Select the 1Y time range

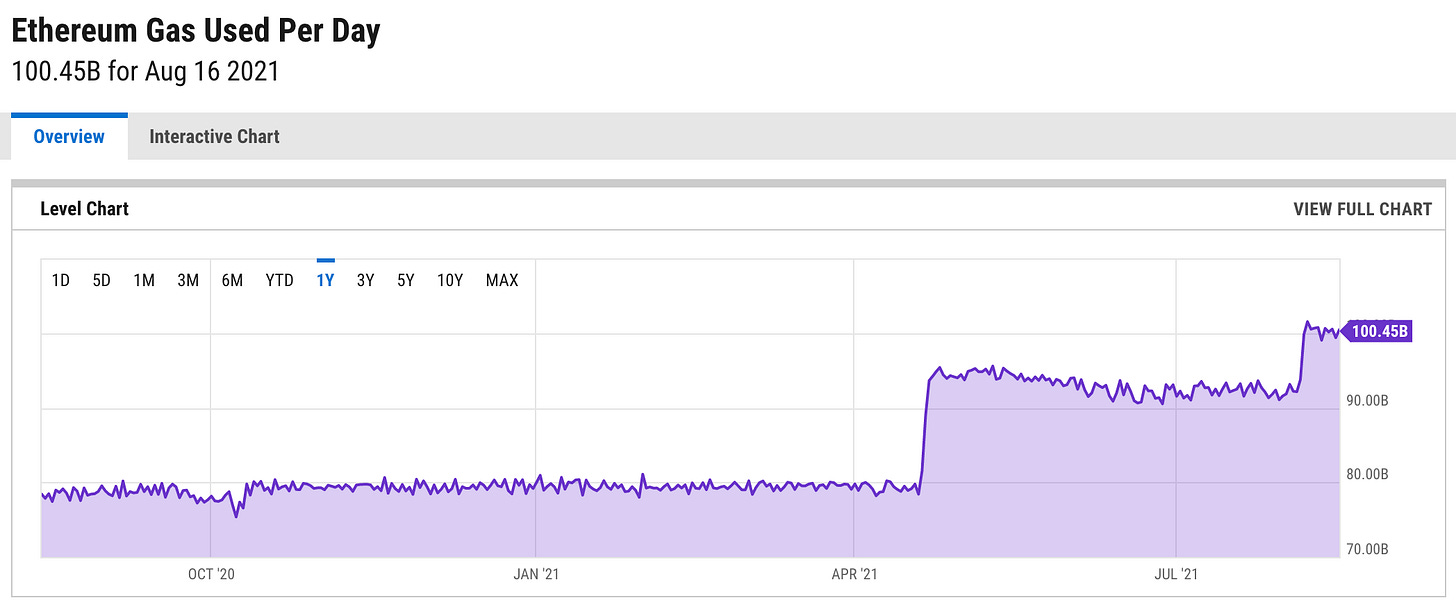pyautogui.click(x=325, y=280)
